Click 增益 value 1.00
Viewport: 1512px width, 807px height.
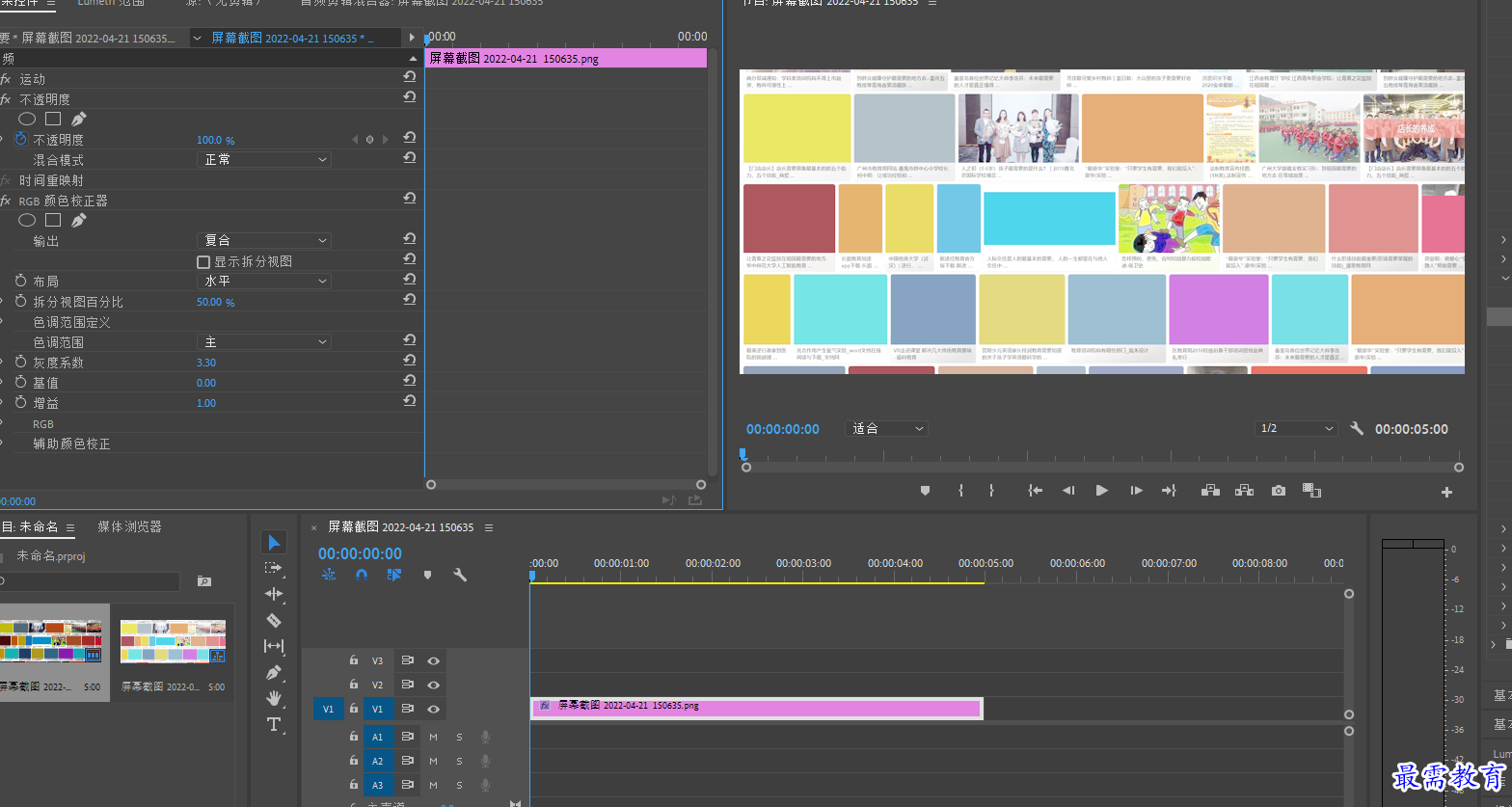pos(206,403)
